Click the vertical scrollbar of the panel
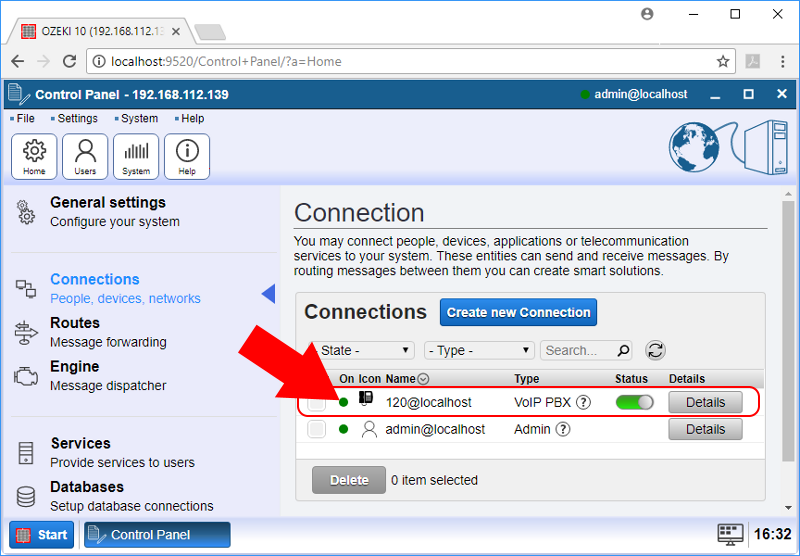800x556 pixels. [788, 332]
